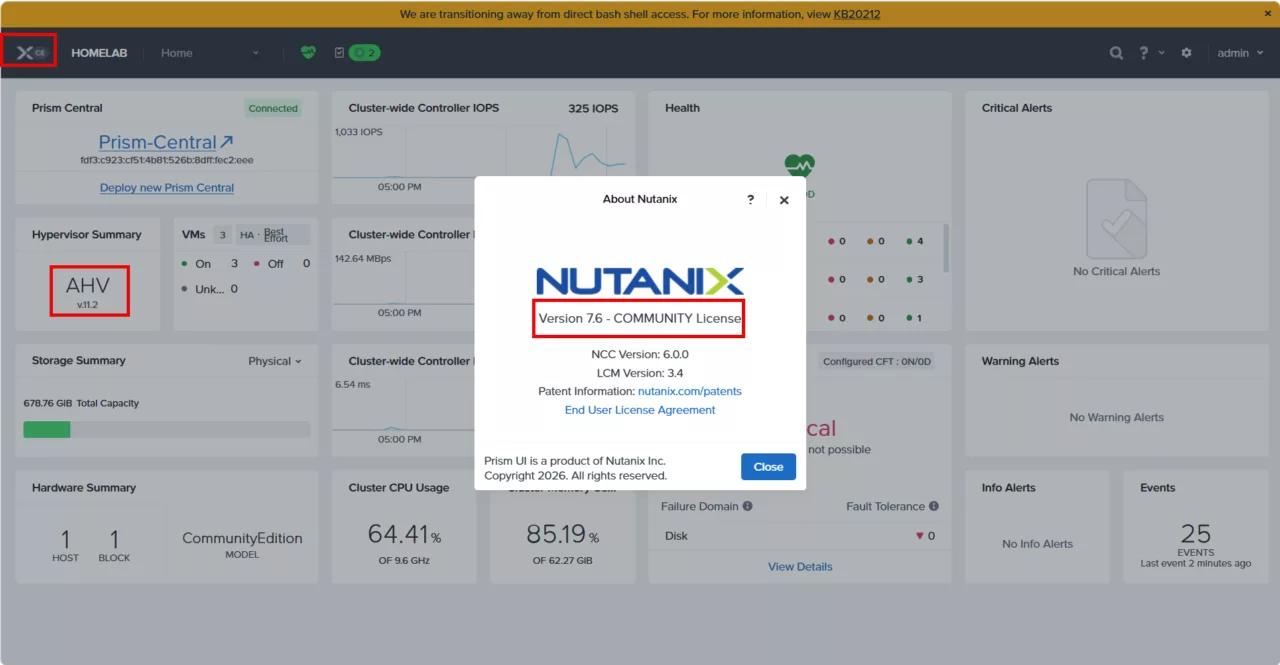Screen dimensions: 1280x665
Task: Click the 85.19% memory usage value
Action: pyautogui.click(x=562, y=534)
